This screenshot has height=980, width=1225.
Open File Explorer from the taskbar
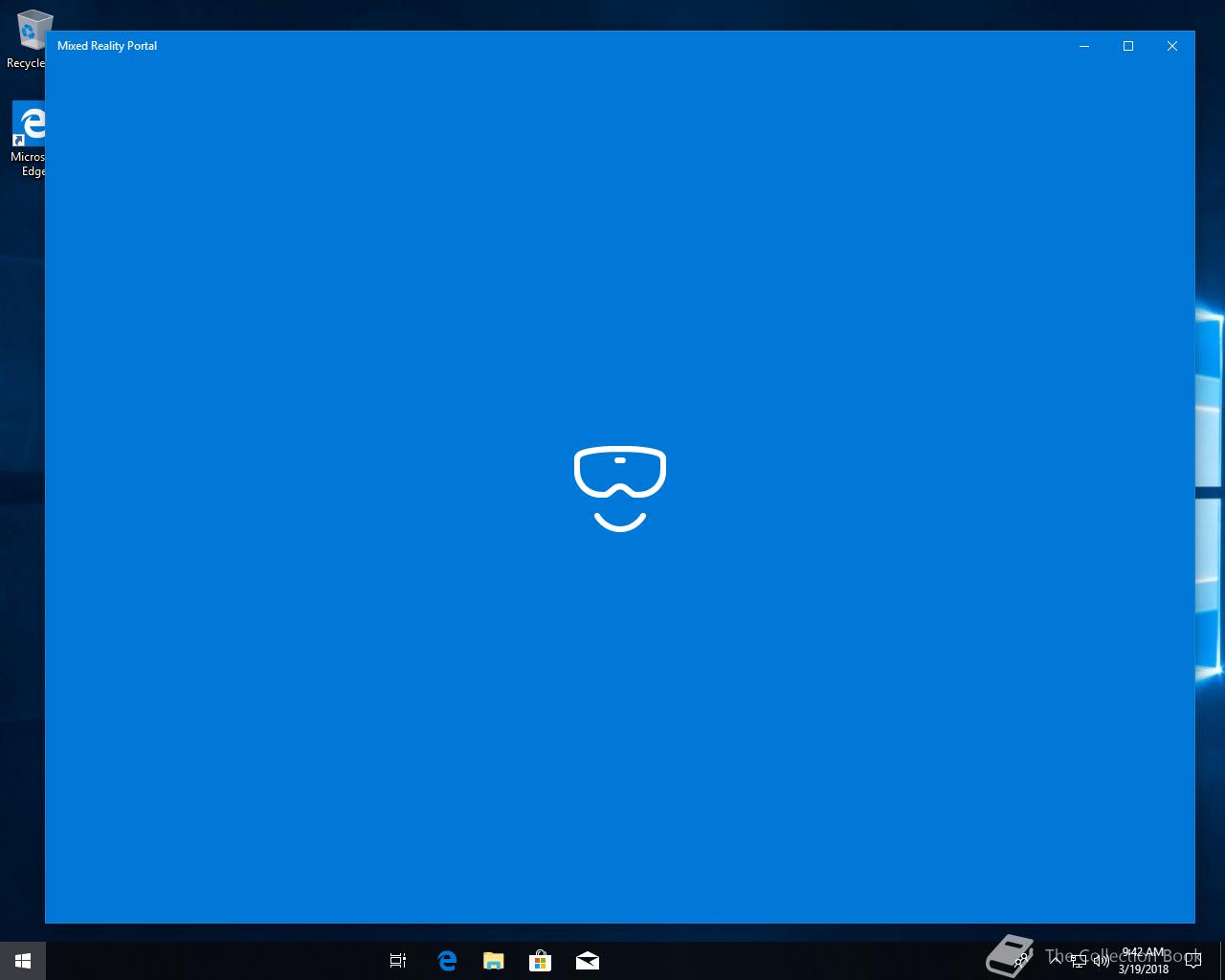coord(493,961)
